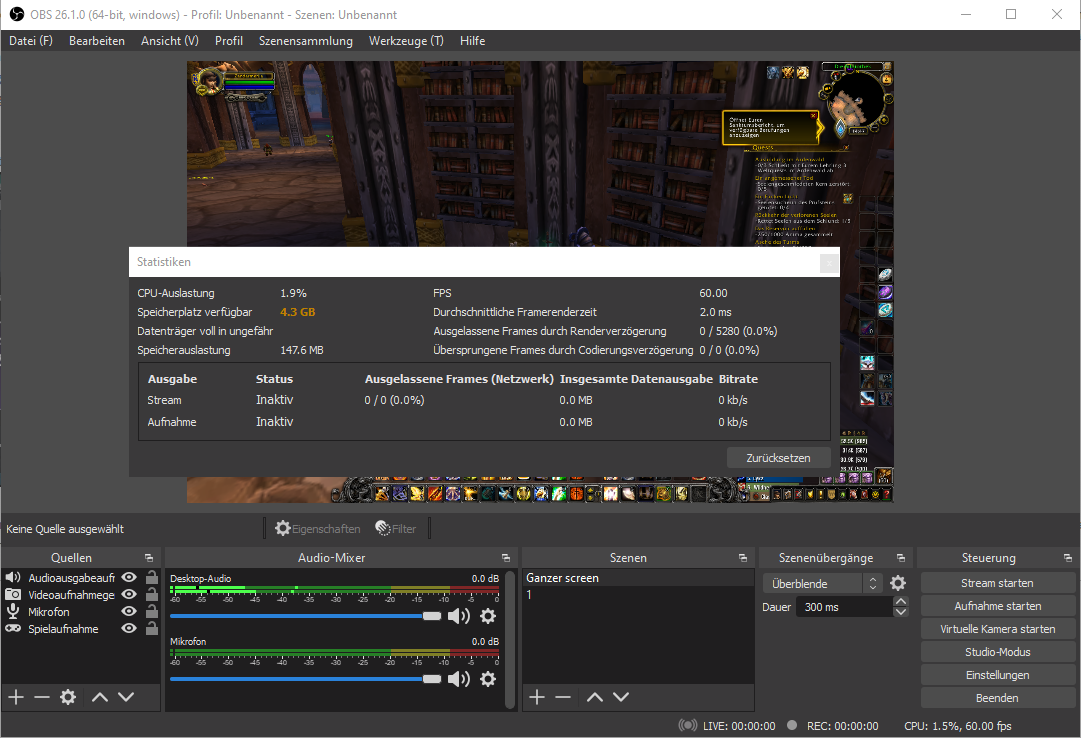Viewport: 1081px width, 738px height.
Task: Decrease the Dauer transition duration
Action: click(900, 612)
